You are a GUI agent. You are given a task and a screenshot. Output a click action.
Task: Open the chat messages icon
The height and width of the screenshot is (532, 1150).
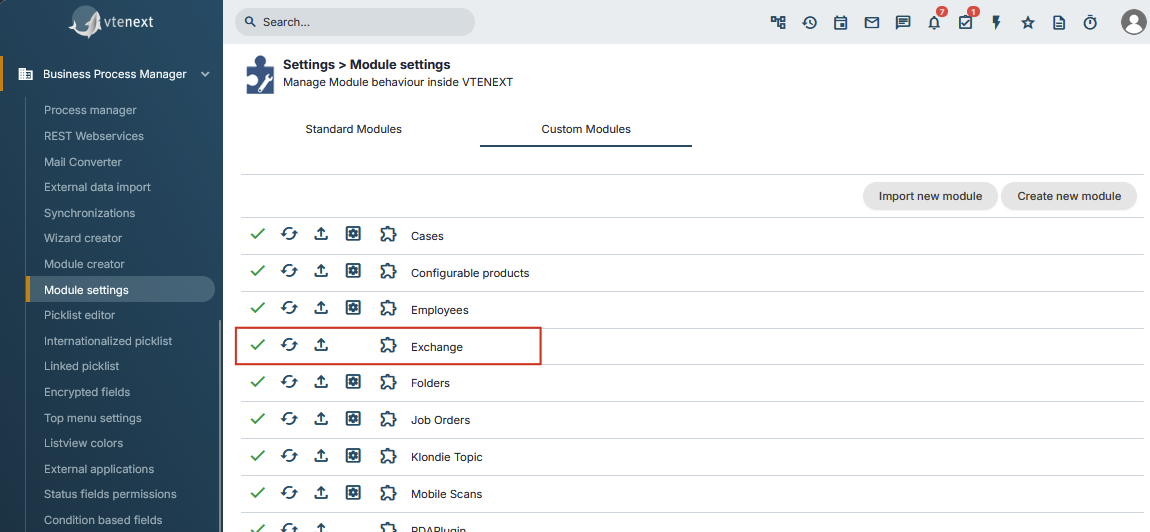(x=903, y=23)
